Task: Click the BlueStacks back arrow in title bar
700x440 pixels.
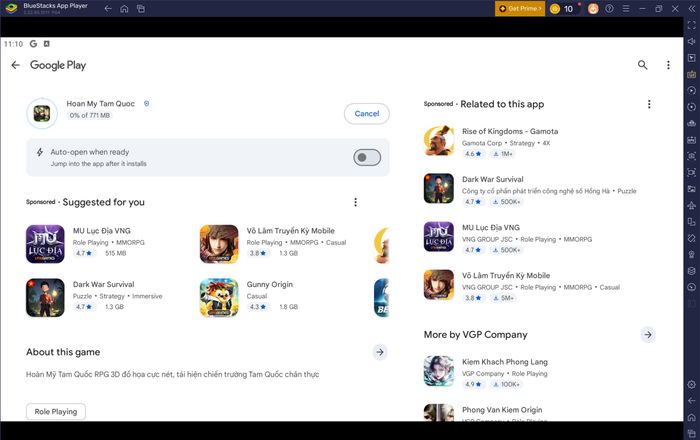Action: tap(108, 8)
